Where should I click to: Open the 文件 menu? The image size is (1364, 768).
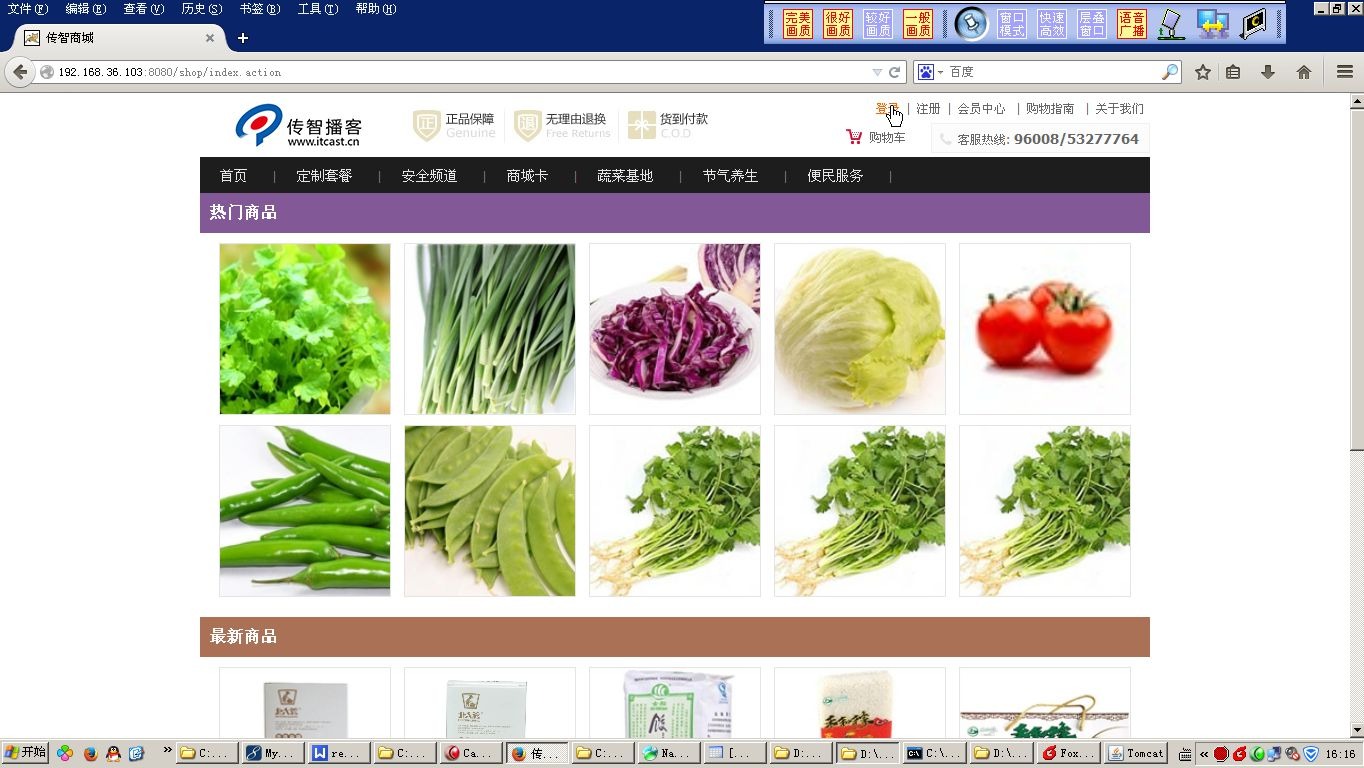click(x=27, y=9)
